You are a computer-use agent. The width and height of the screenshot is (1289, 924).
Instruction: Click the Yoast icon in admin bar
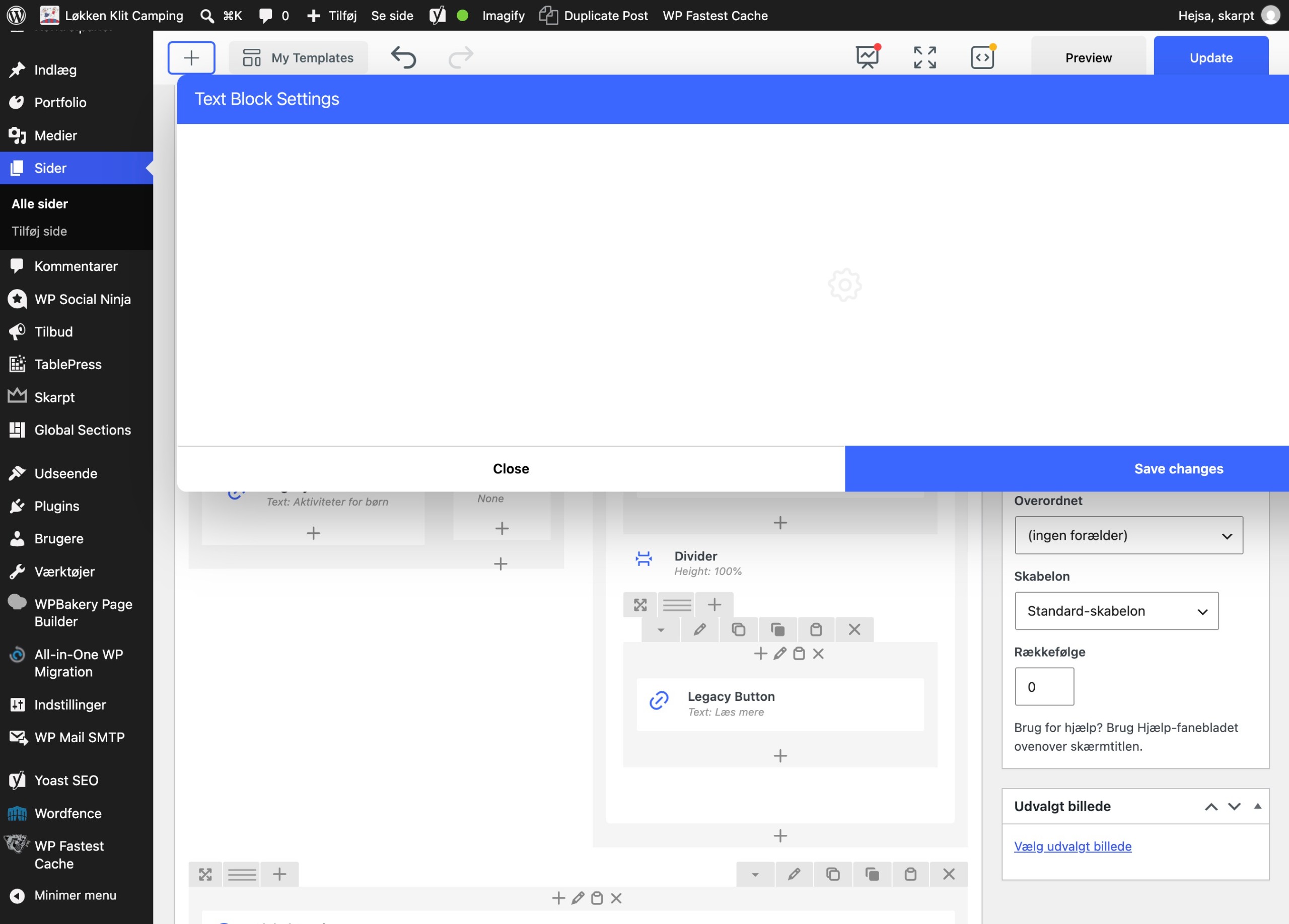[437, 15]
